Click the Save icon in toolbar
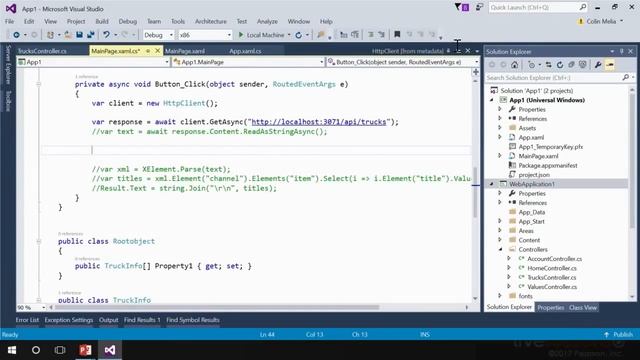This screenshot has height=360, width=640. coord(80,35)
